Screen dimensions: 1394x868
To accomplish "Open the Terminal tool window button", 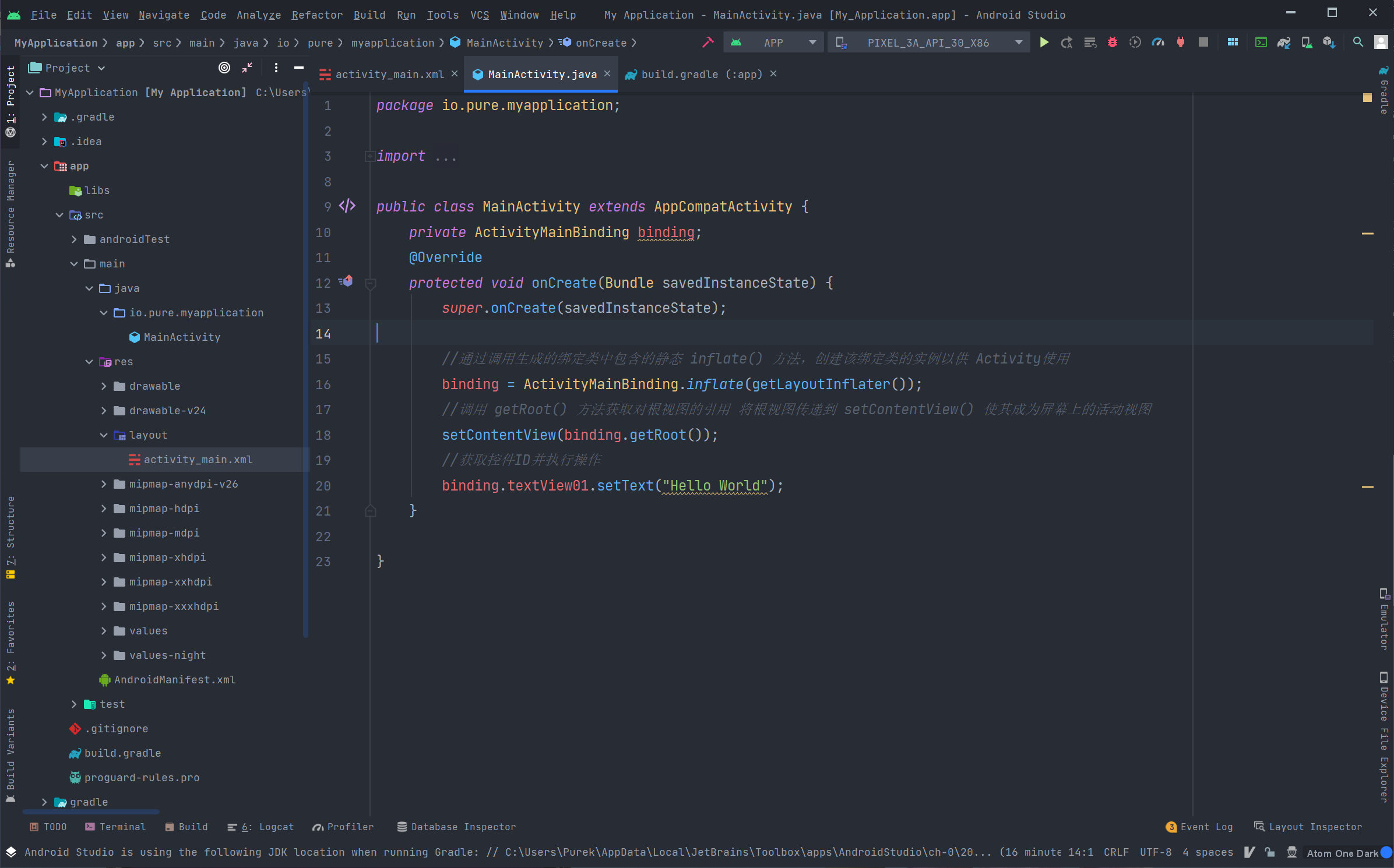I will pyautogui.click(x=115, y=827).
